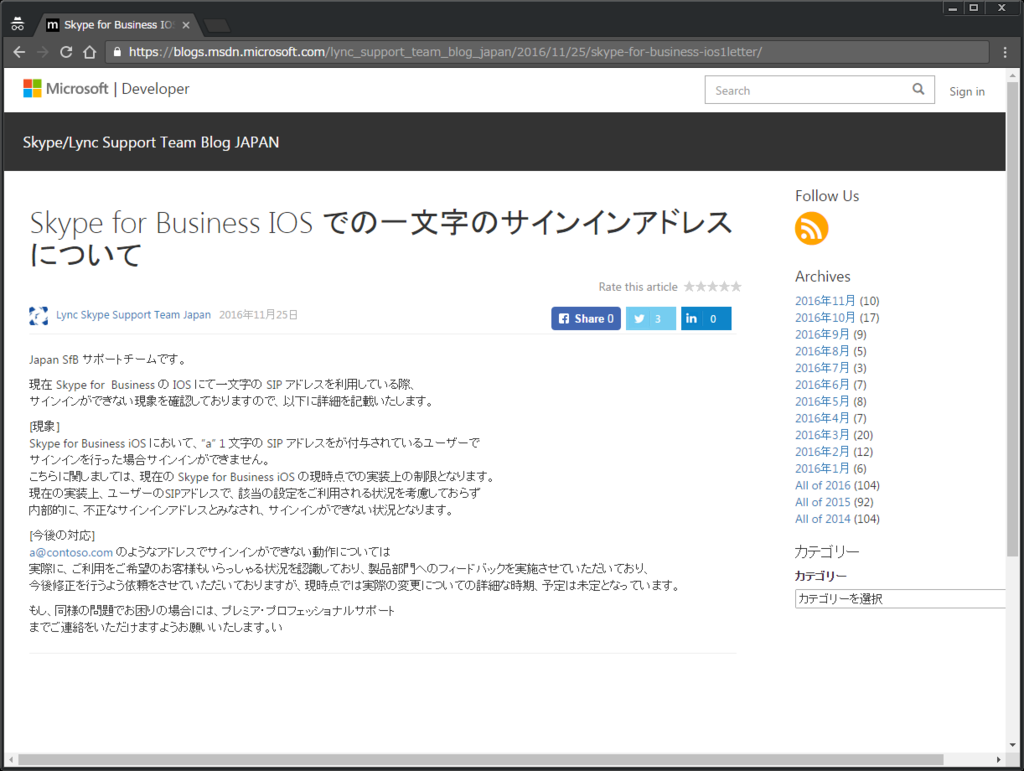This screenshot has width=1024, height=771.
Task: Click vertical scrollbar up arrow
Action: click(x=1012, y=74)
